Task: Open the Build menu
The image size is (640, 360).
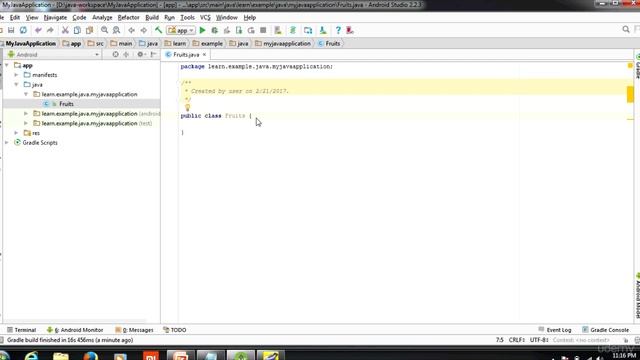Action: 152,18
